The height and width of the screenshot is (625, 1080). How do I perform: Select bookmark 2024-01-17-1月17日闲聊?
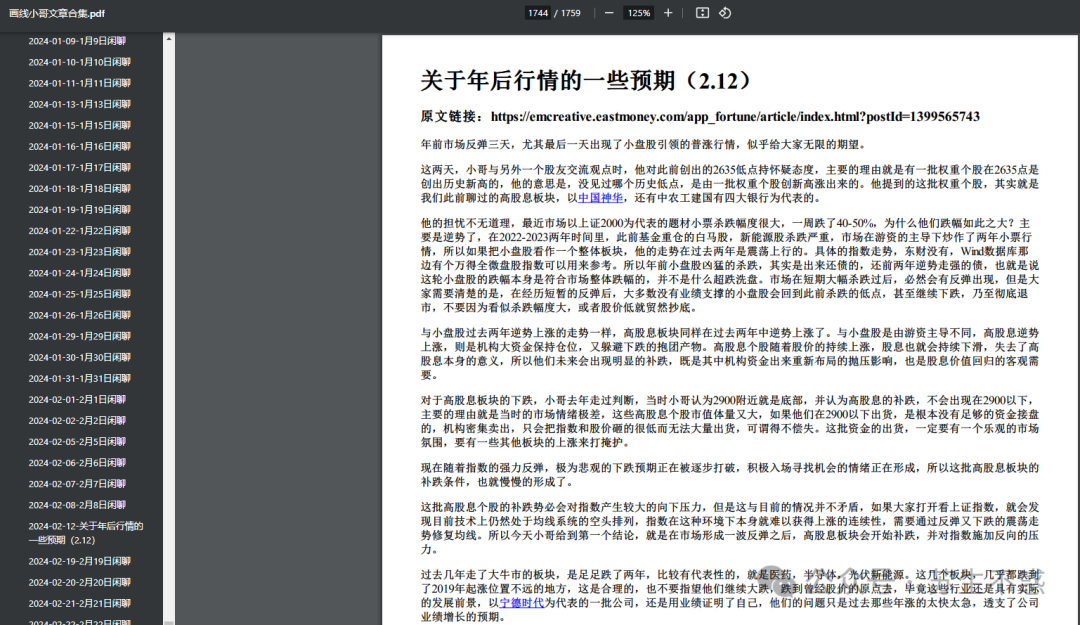(x=80, y=167)
